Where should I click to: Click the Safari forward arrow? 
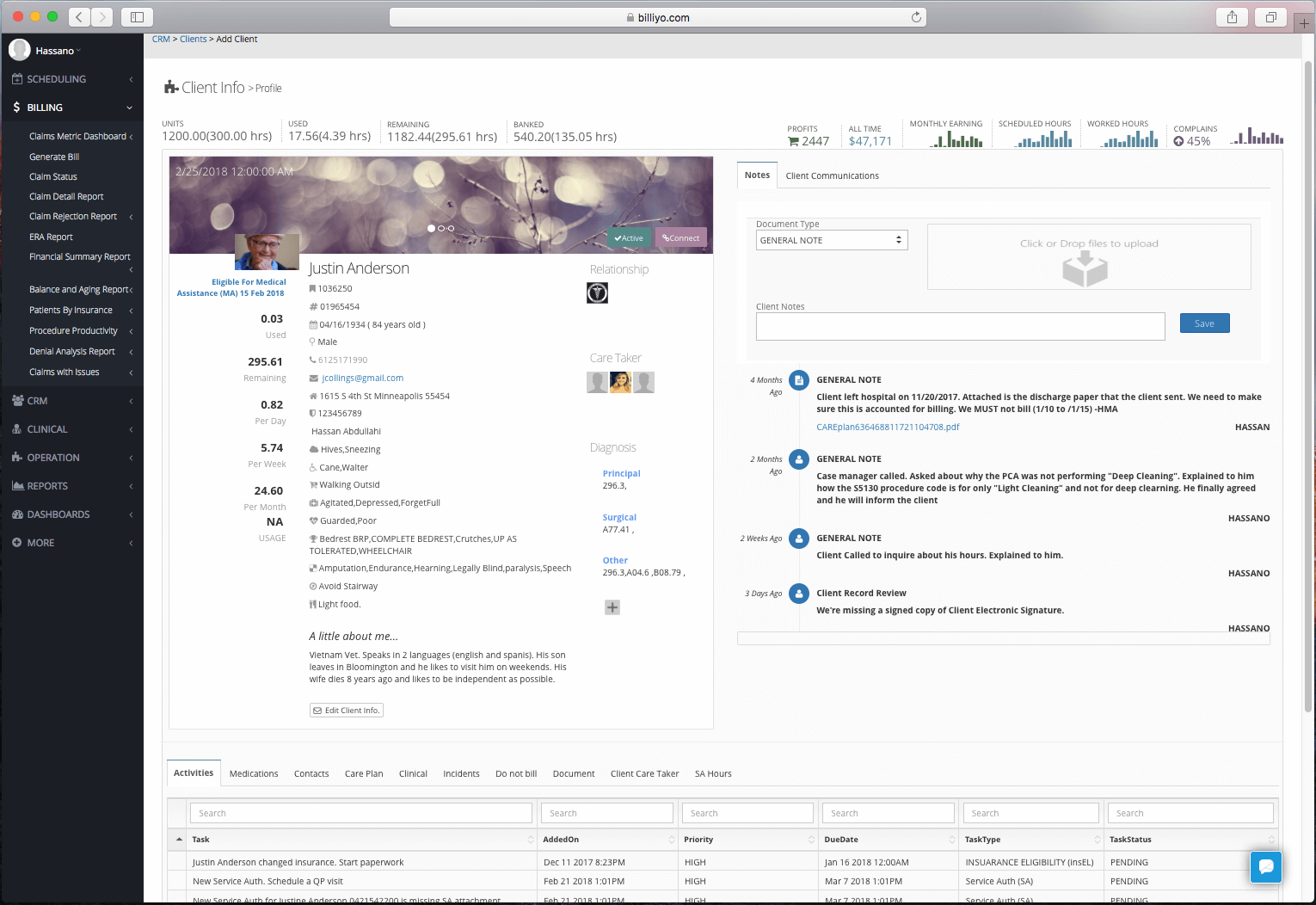click(x=101, y=16)
